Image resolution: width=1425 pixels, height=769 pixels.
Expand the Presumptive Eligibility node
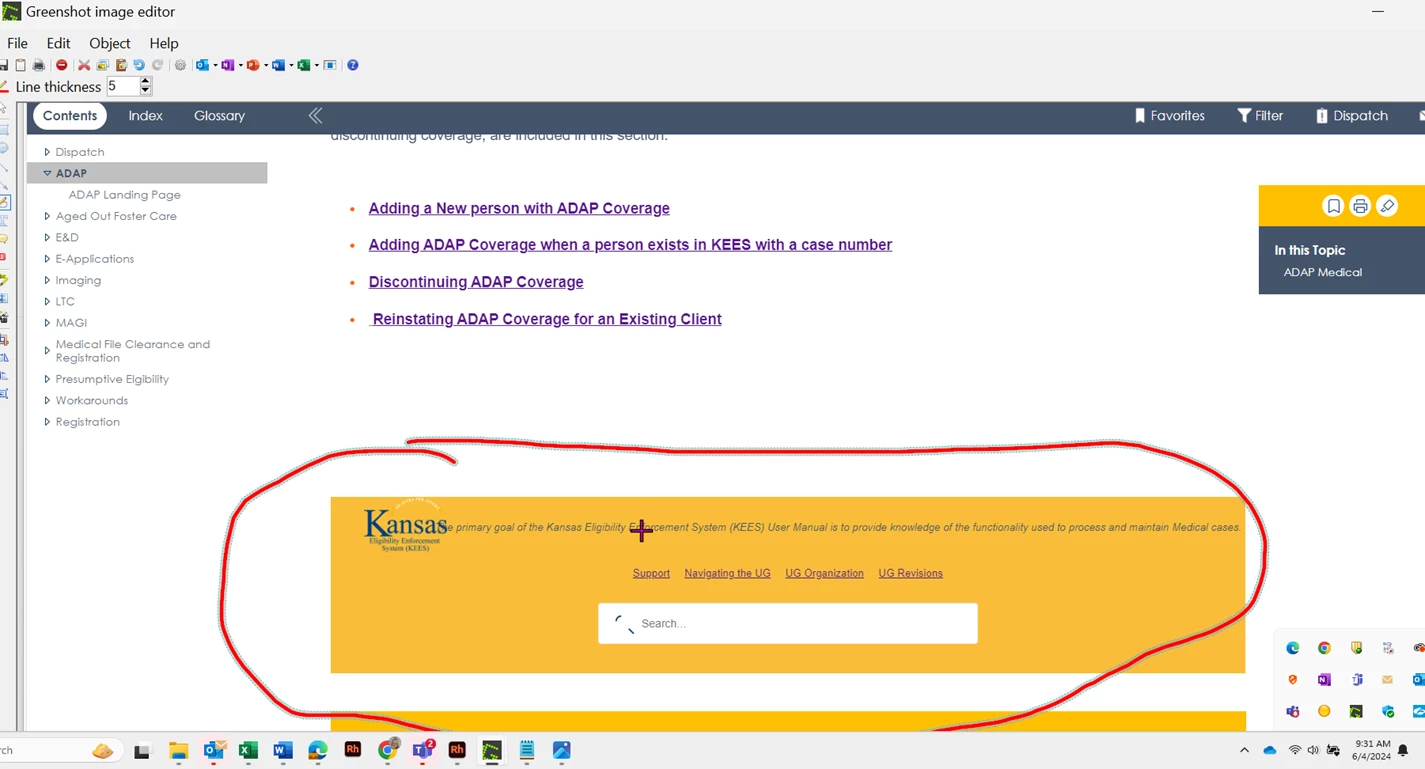click(47, 379)
